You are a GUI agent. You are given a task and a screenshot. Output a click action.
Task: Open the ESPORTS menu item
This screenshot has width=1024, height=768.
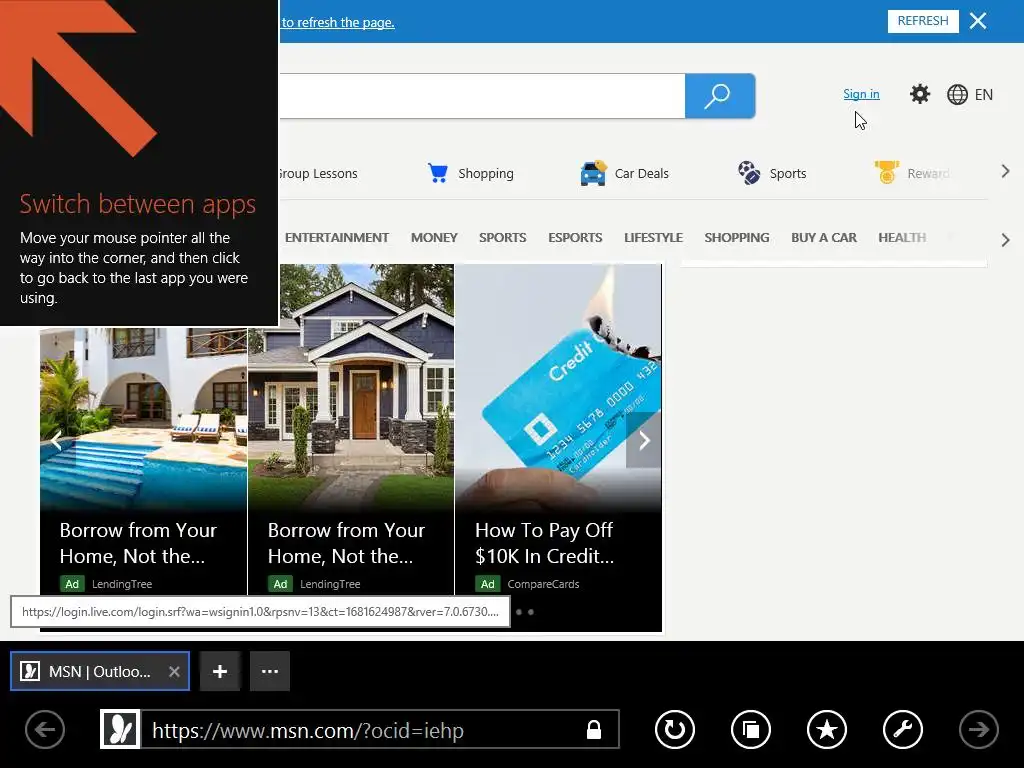575,238
